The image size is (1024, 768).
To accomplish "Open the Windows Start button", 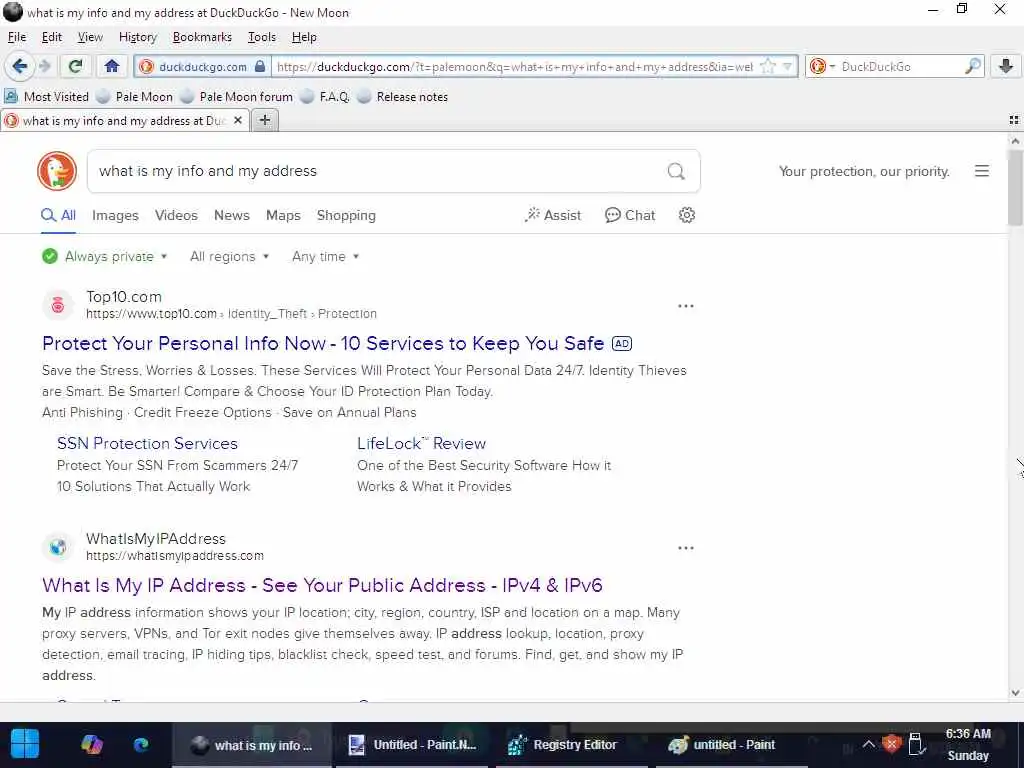I will [25, 744].
